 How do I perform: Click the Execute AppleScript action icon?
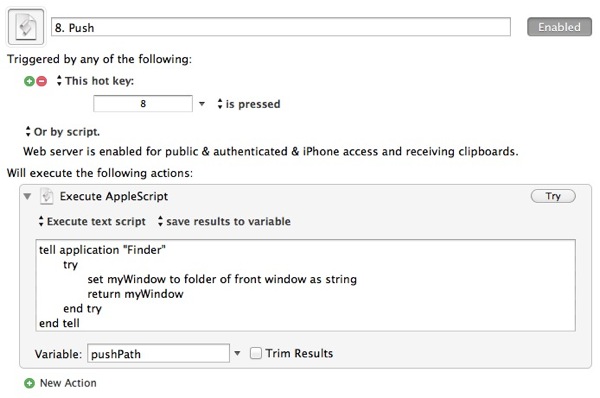47,196
